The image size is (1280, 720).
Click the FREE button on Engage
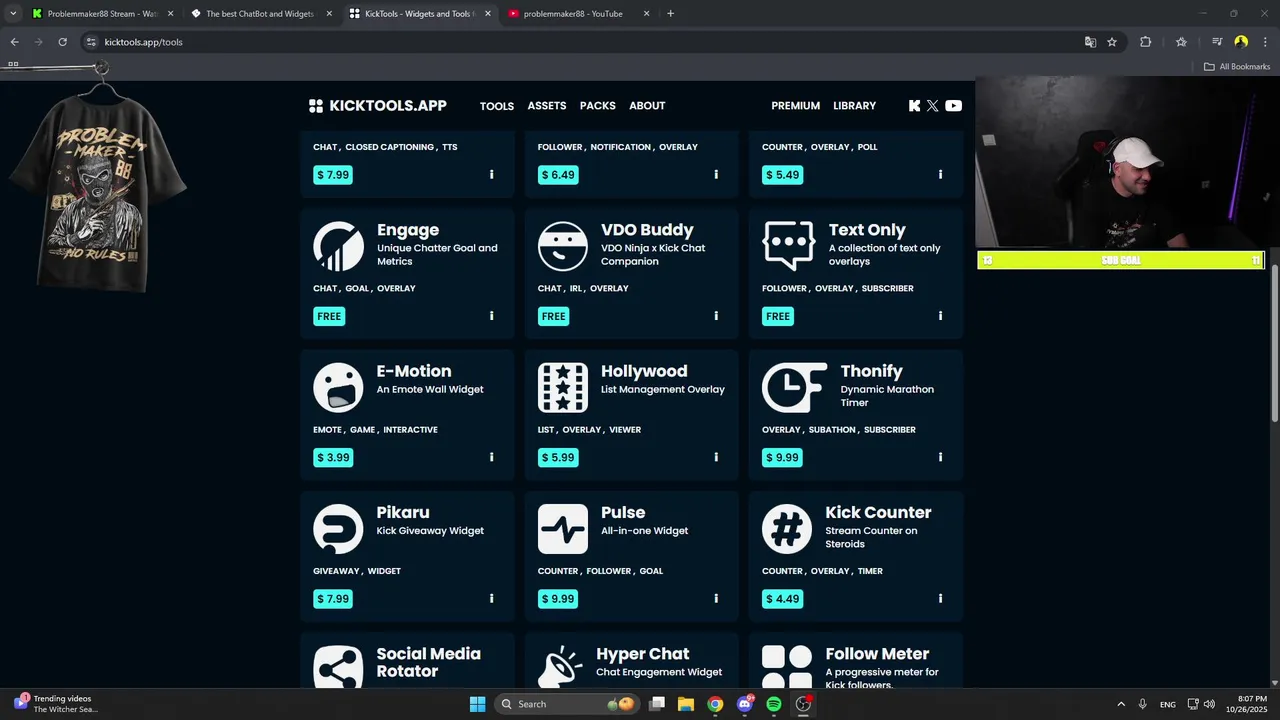point(329,316)
